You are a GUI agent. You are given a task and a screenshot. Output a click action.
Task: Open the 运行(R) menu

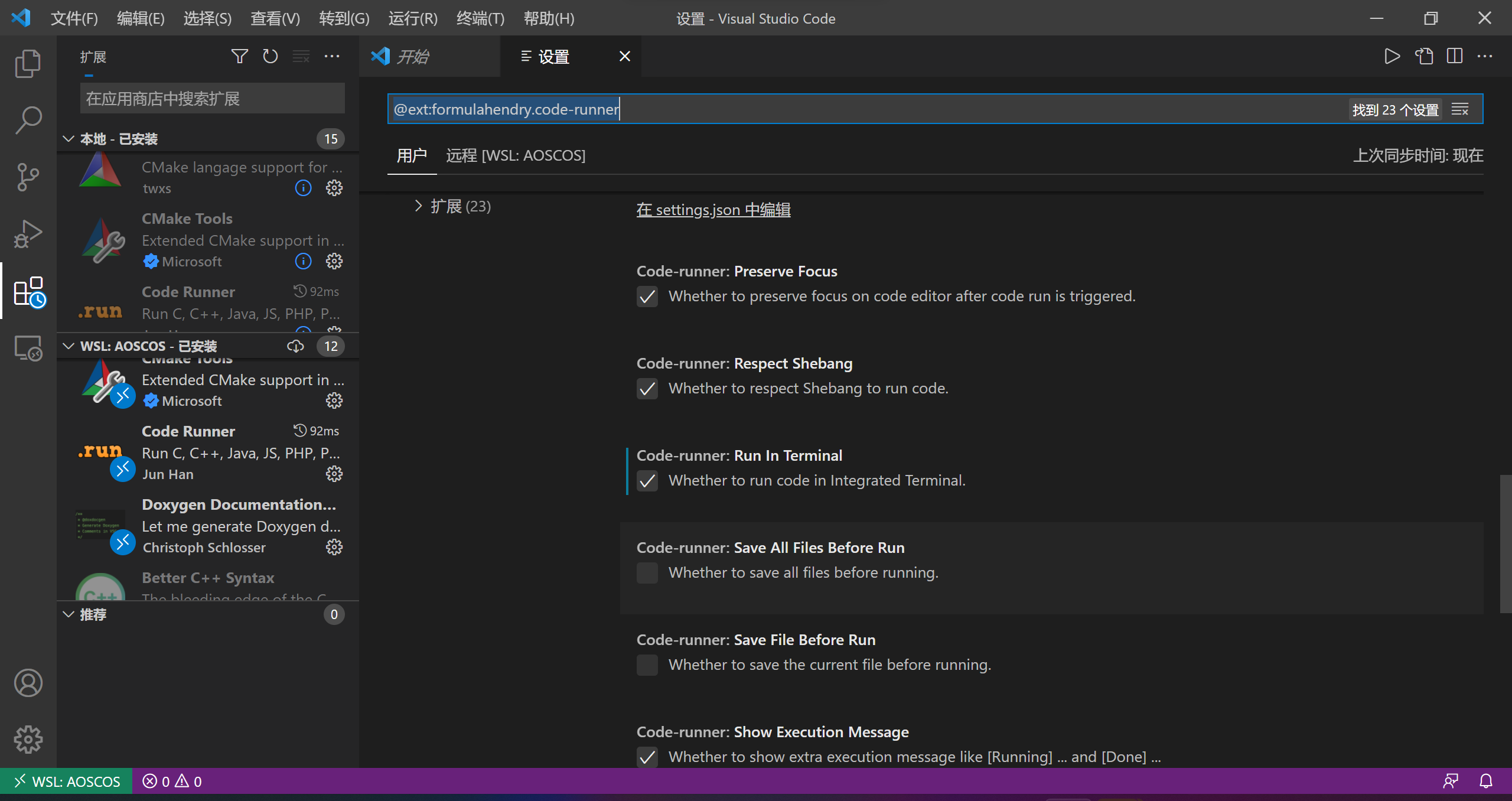point(412,18)
